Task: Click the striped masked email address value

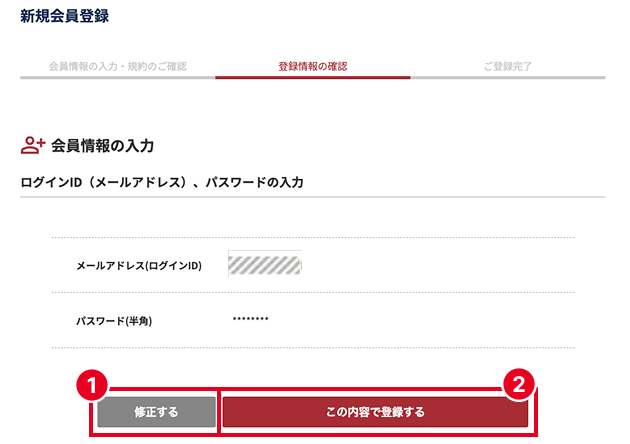Action: coord(265,264)
